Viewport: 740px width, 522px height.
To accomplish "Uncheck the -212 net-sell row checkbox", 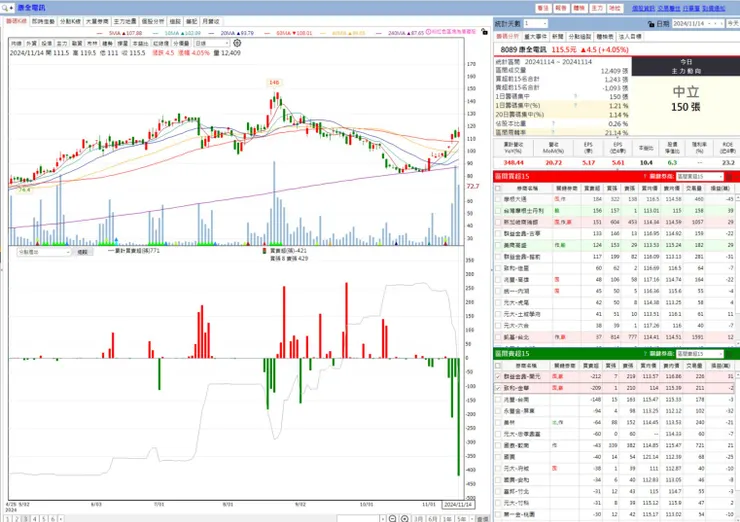I will [498, 377].
